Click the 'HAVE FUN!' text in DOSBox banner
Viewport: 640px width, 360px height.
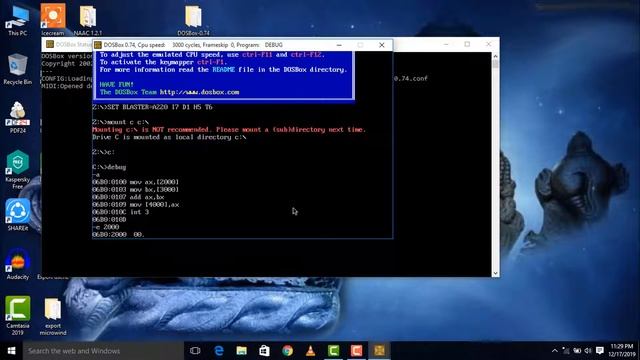[117, 84]
